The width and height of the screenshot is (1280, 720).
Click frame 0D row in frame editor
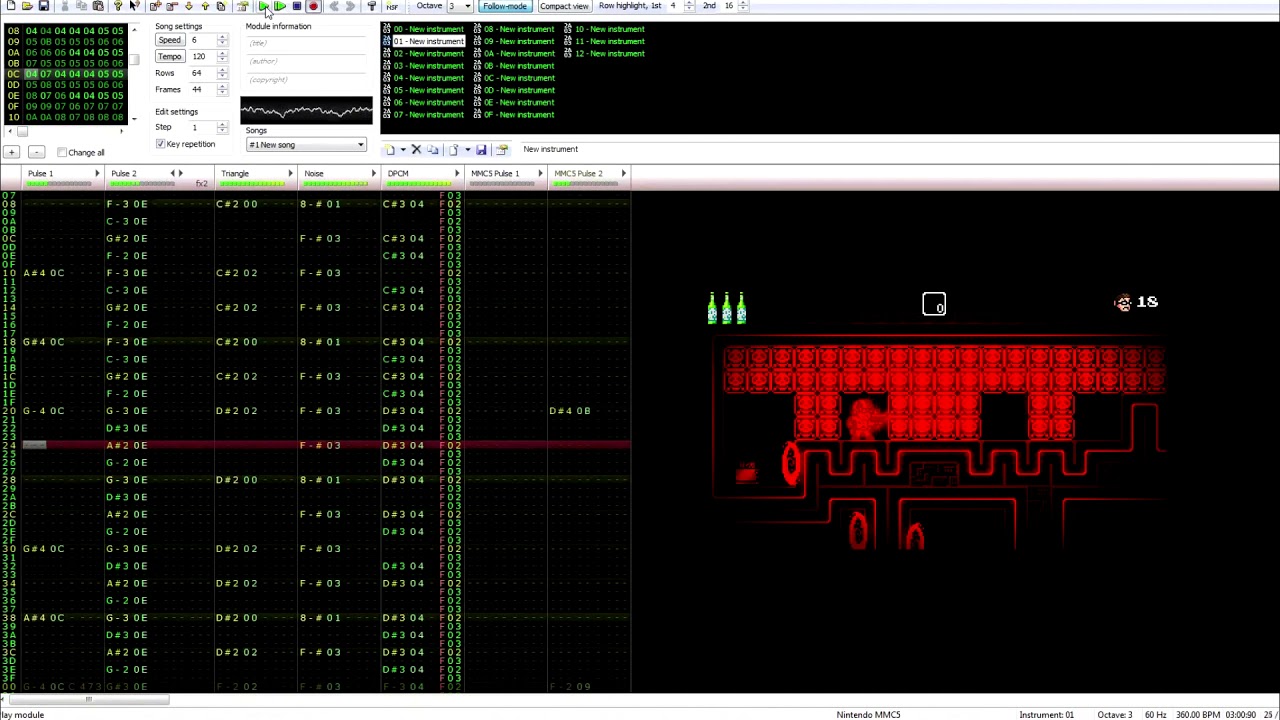click(x=65, y=85)
